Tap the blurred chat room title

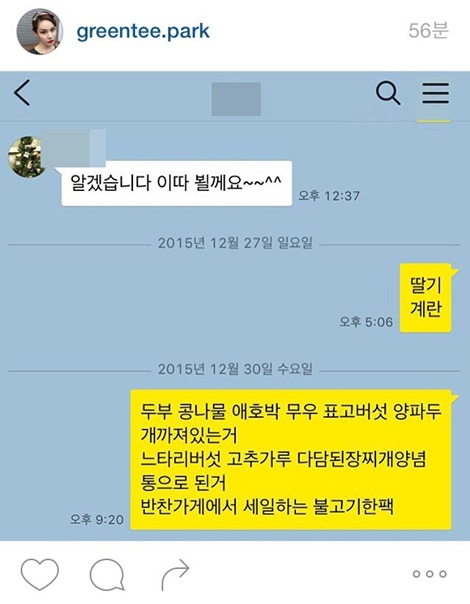236,99
